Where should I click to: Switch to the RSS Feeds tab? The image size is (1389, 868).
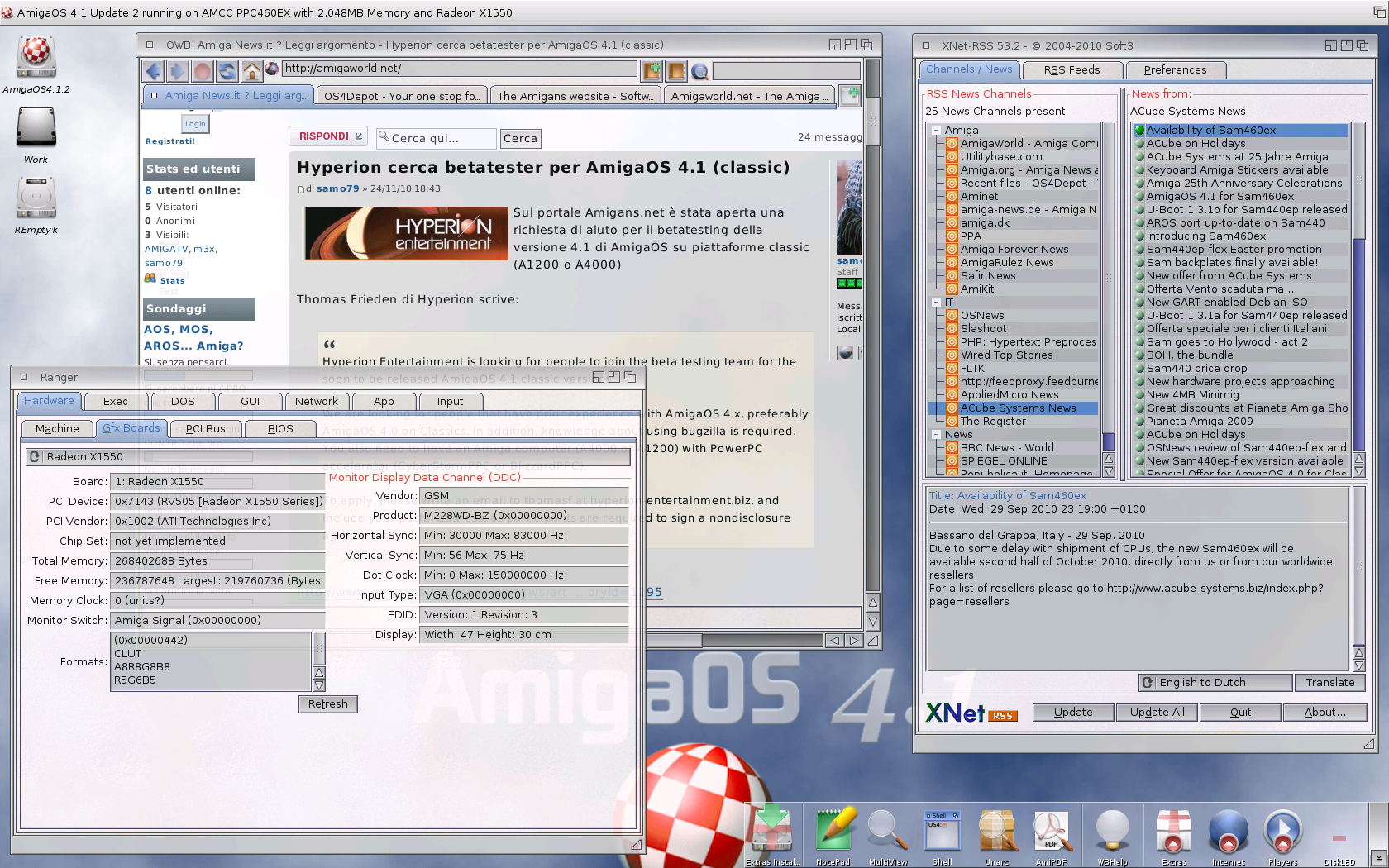[1072, 70]
